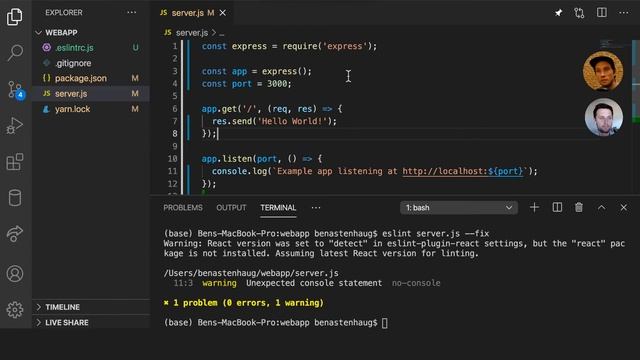
Task: Open the Live Share view in activity bar
Action: pos(15,233)
